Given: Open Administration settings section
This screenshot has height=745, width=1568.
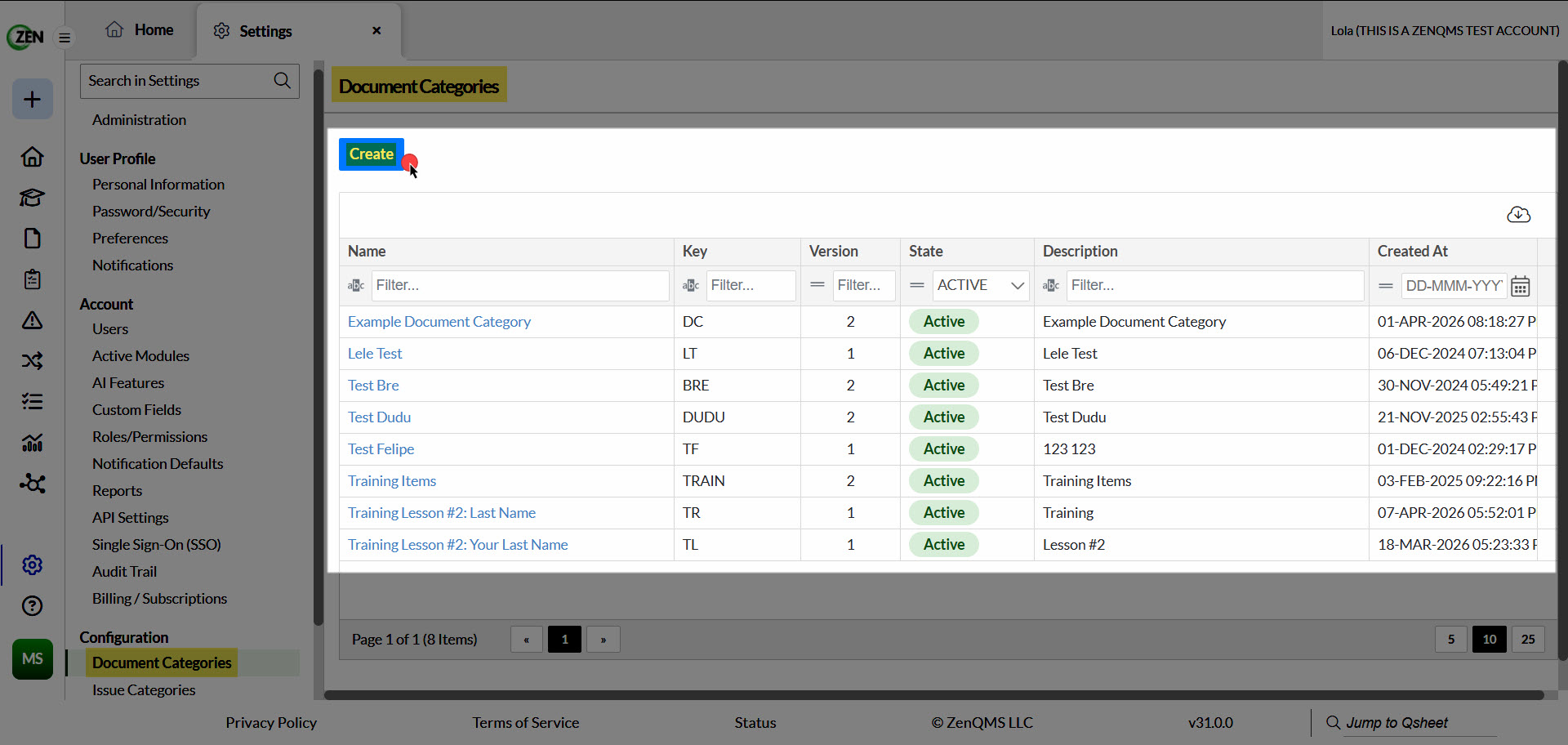Looking at the screenshot, I should click(x=139, y=120).
